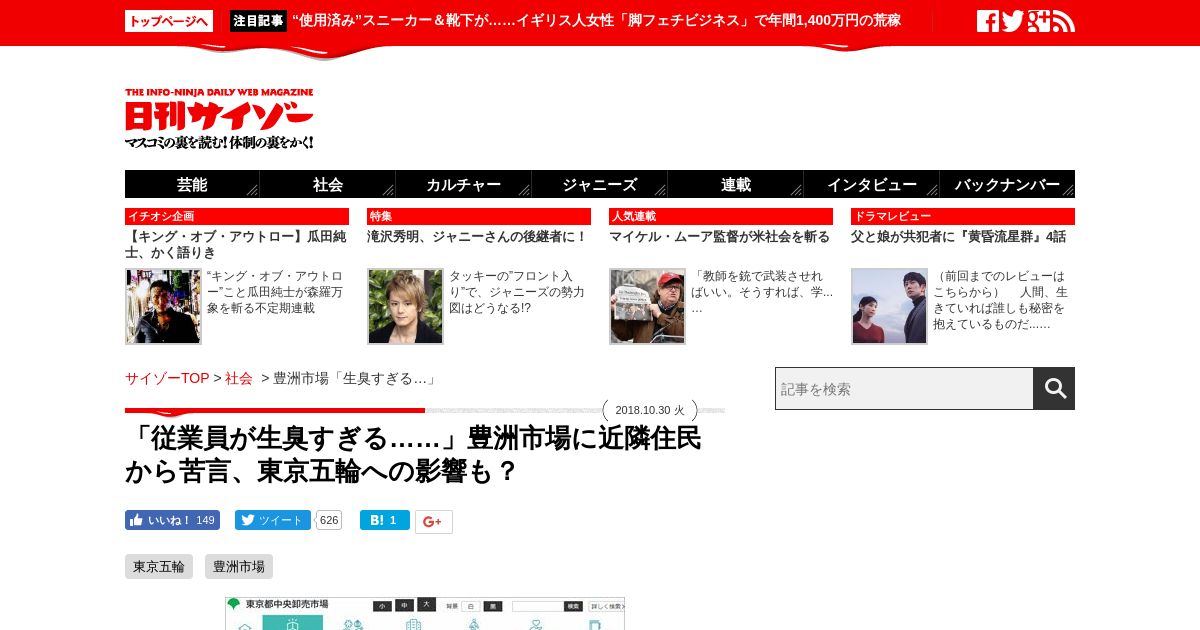Open the Google Plus icon in top bar
Viewport: 1200px width, 630px height.
tap(1039, 21)
